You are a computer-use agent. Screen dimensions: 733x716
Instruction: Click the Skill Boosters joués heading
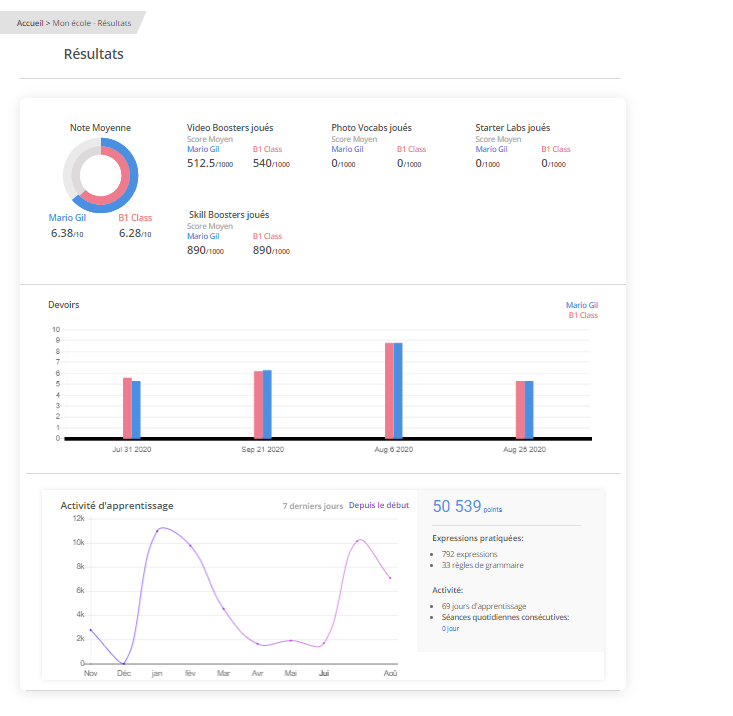229,215
